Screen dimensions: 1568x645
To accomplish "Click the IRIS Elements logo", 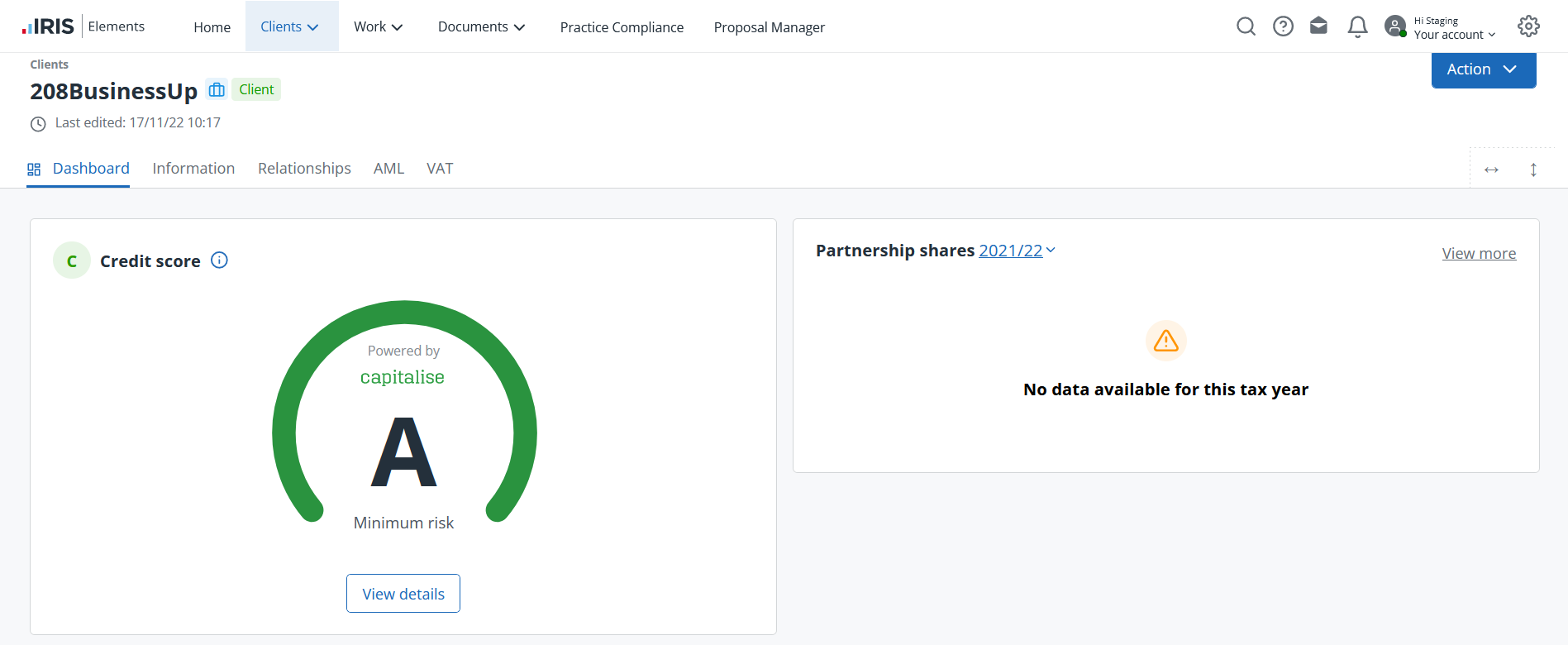I will 83,26.
